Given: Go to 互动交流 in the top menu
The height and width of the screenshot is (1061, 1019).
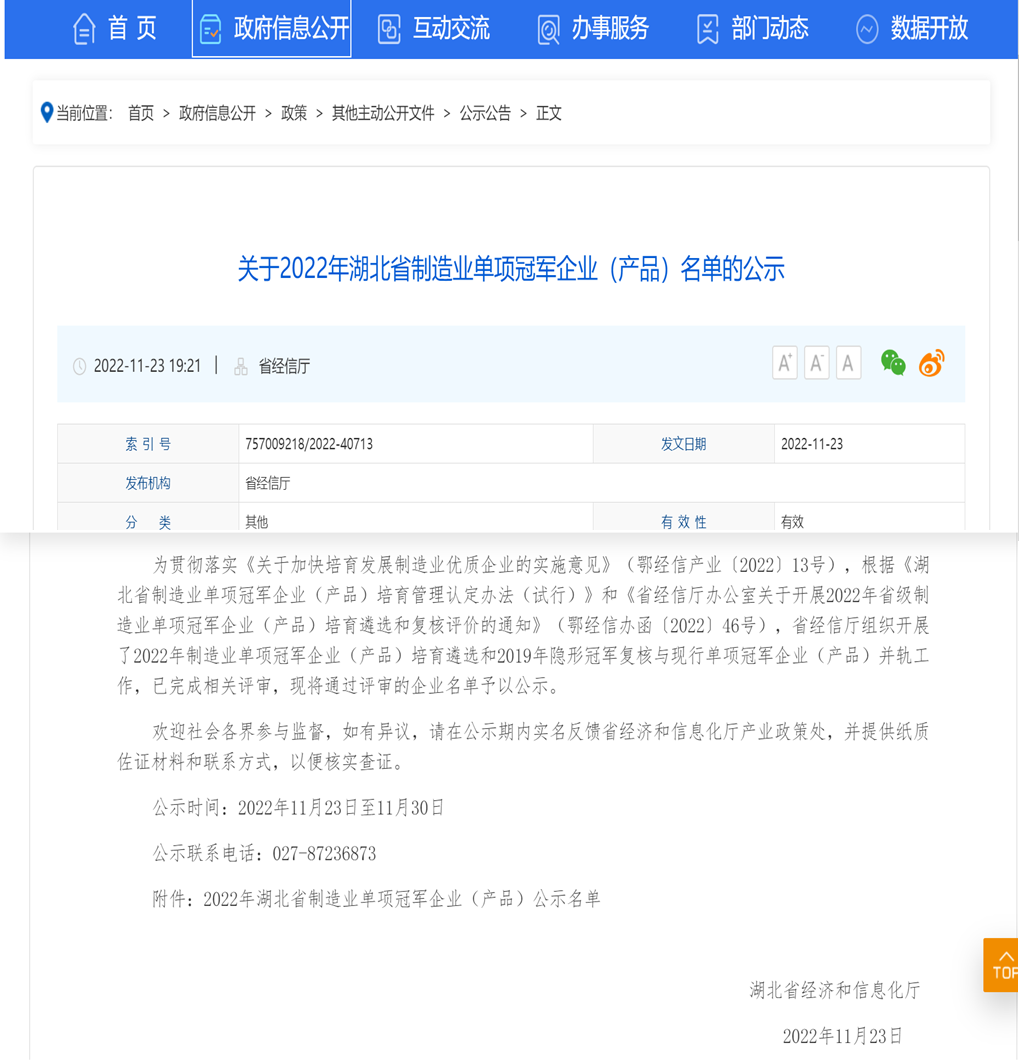Looking at the screenshot, I should [434, 29].
